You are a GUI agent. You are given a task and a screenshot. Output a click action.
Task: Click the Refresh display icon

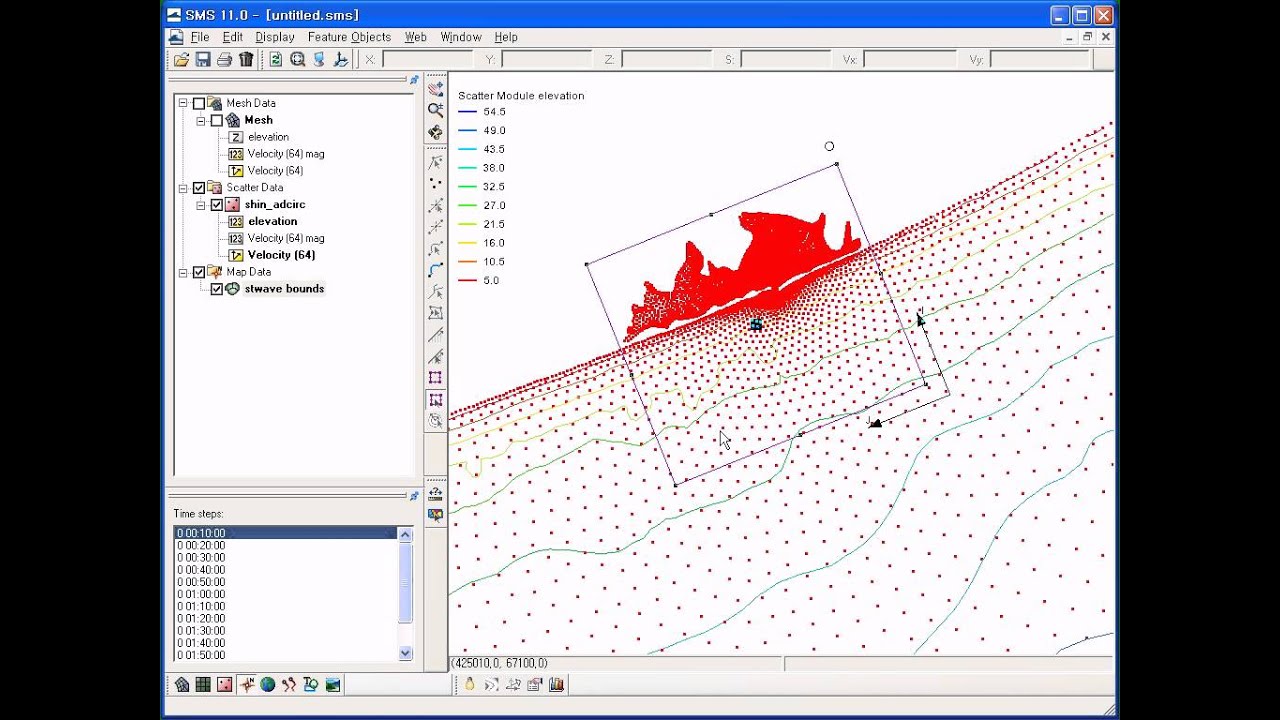tap(276, 60)
